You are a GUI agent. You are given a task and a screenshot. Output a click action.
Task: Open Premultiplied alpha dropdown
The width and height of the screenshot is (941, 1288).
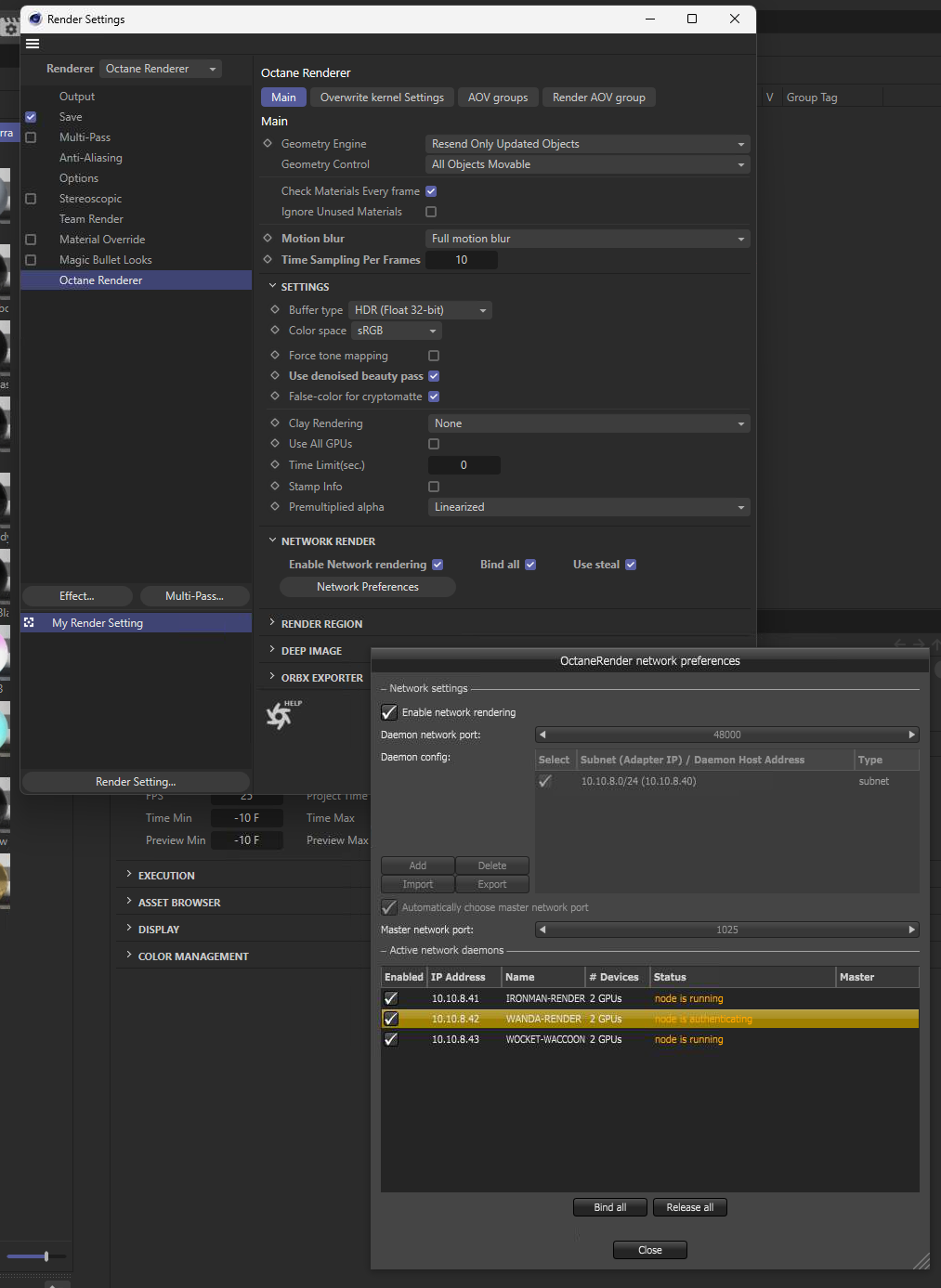coord(589,507)
